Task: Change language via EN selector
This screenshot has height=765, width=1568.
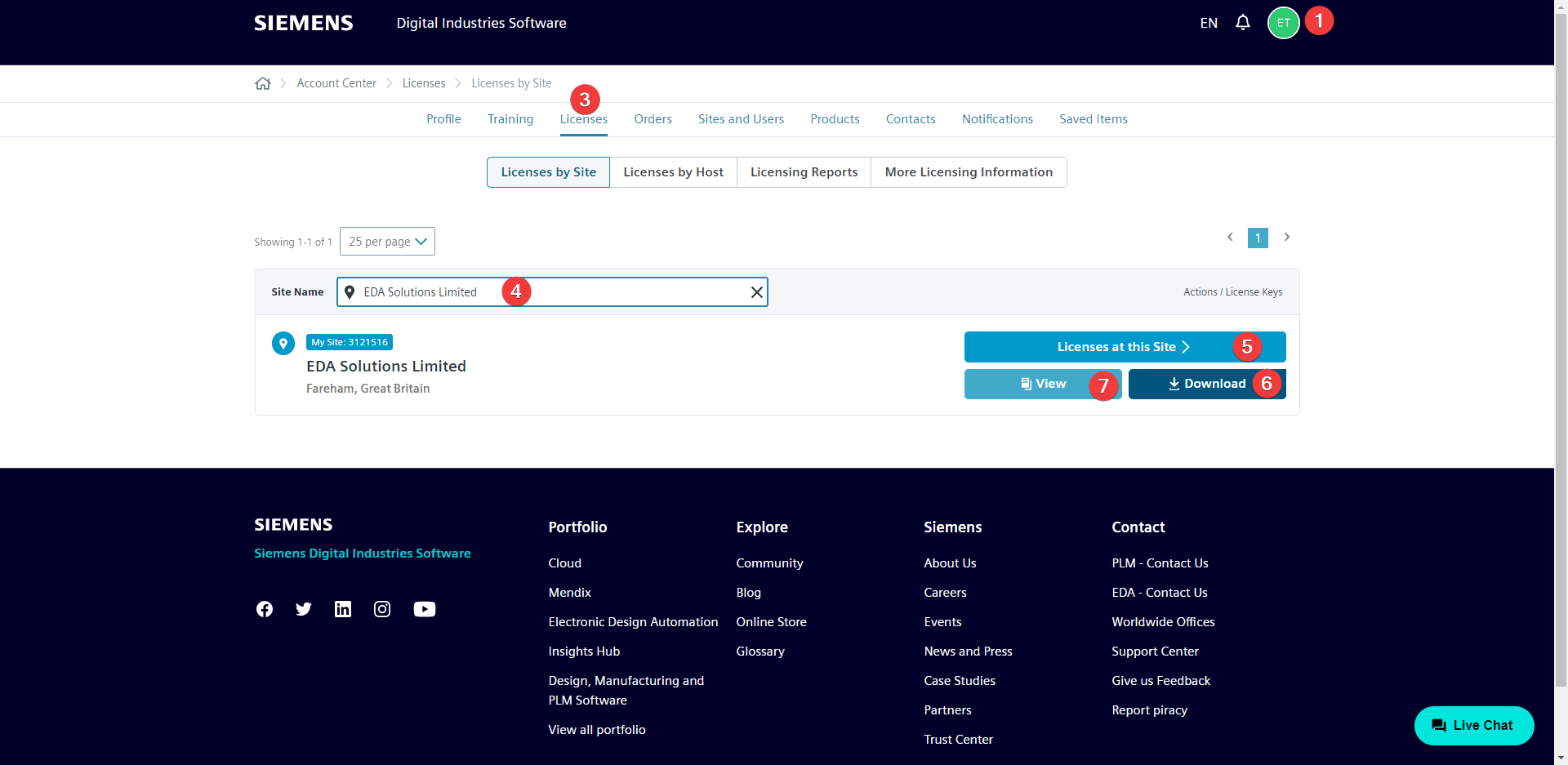Action: click(1209, 23)
